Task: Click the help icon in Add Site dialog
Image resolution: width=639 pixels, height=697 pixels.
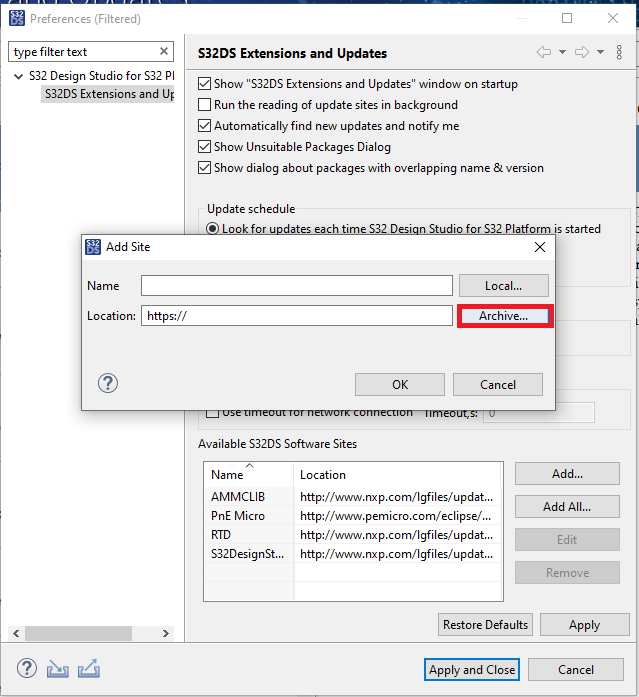Action: pyautogui.click(x=108, y=383)
